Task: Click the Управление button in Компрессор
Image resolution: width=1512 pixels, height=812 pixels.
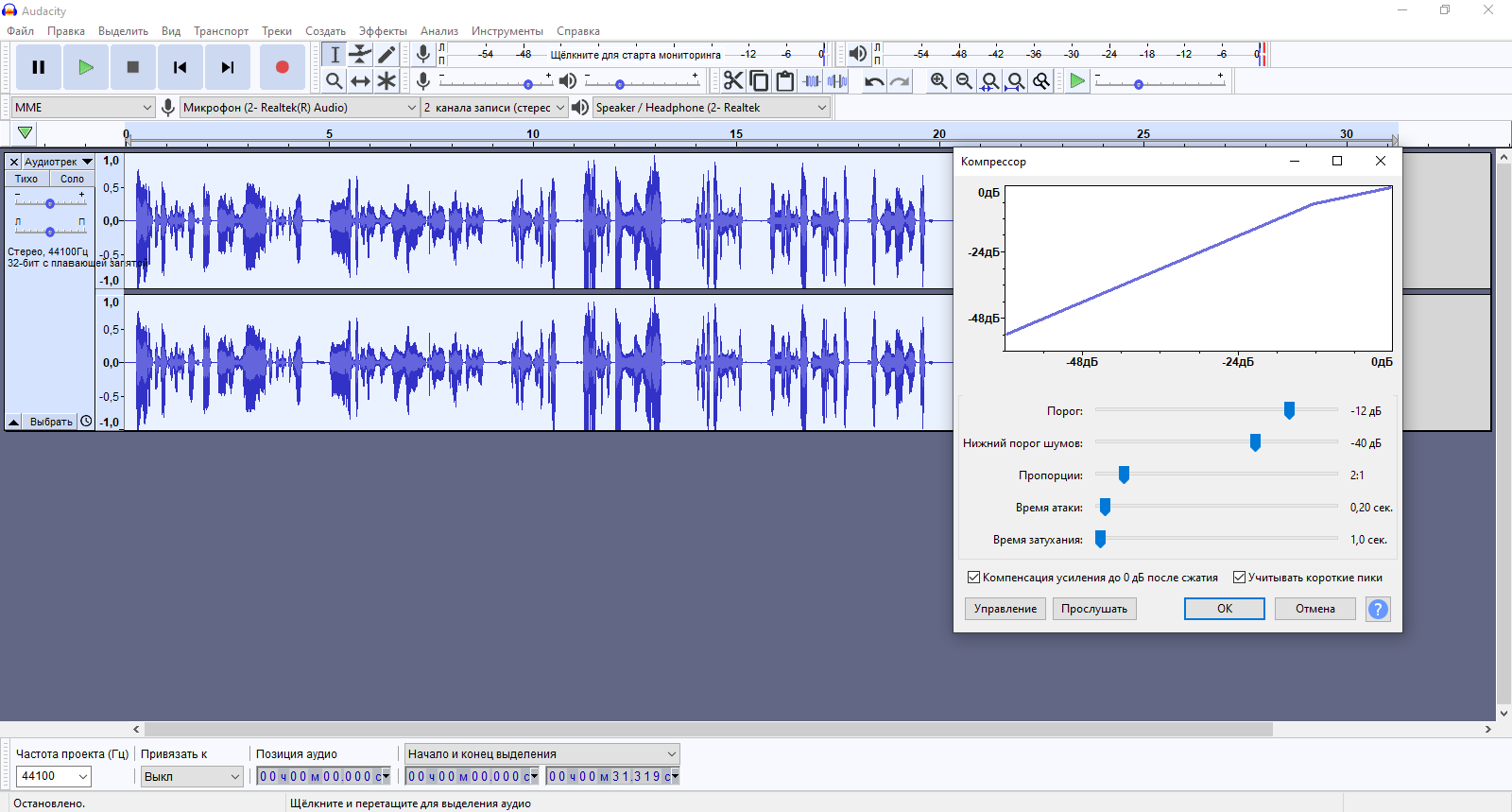Action: tap(1005, 609)
